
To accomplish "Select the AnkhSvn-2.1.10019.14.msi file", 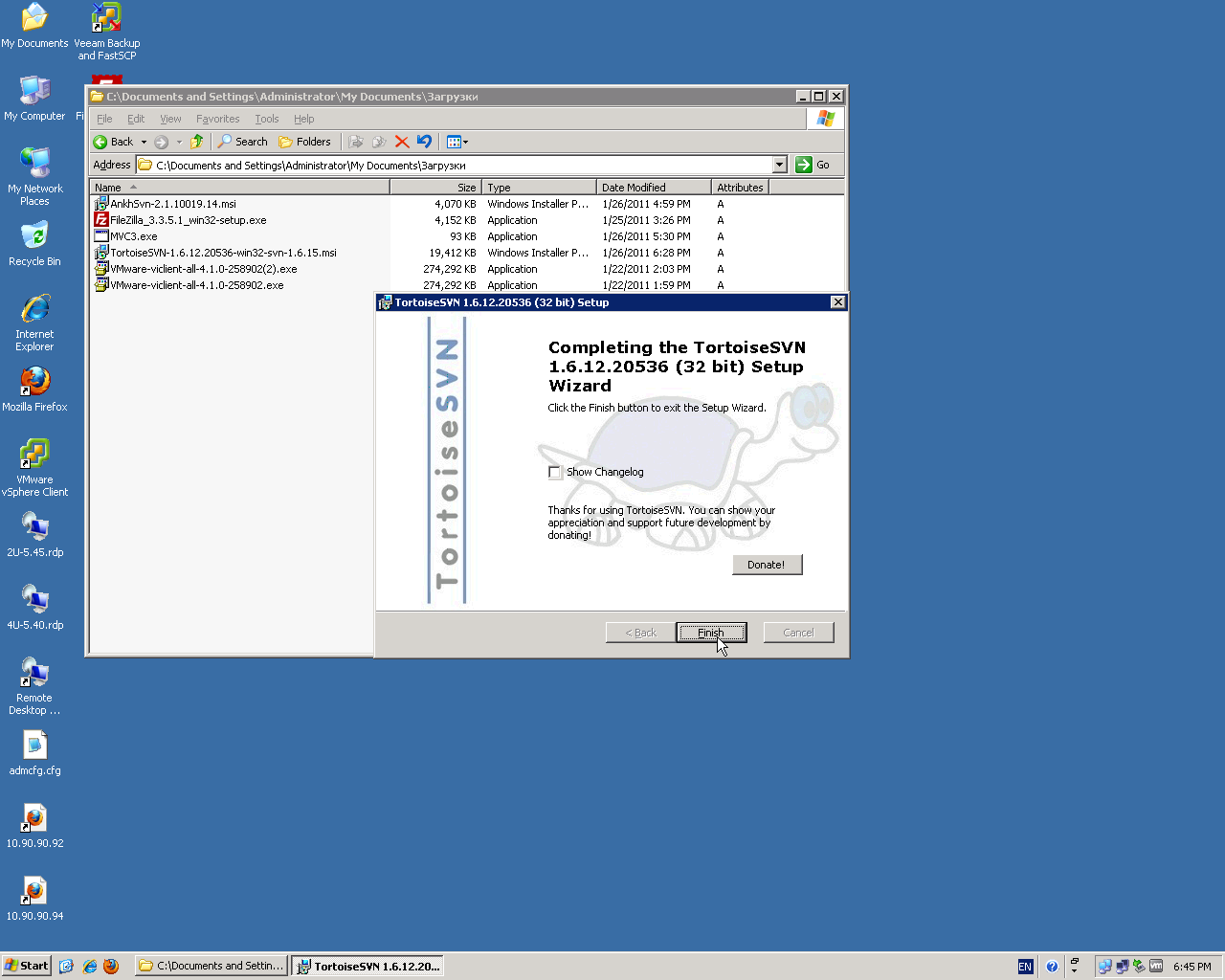I will click(x=166, y=204).
